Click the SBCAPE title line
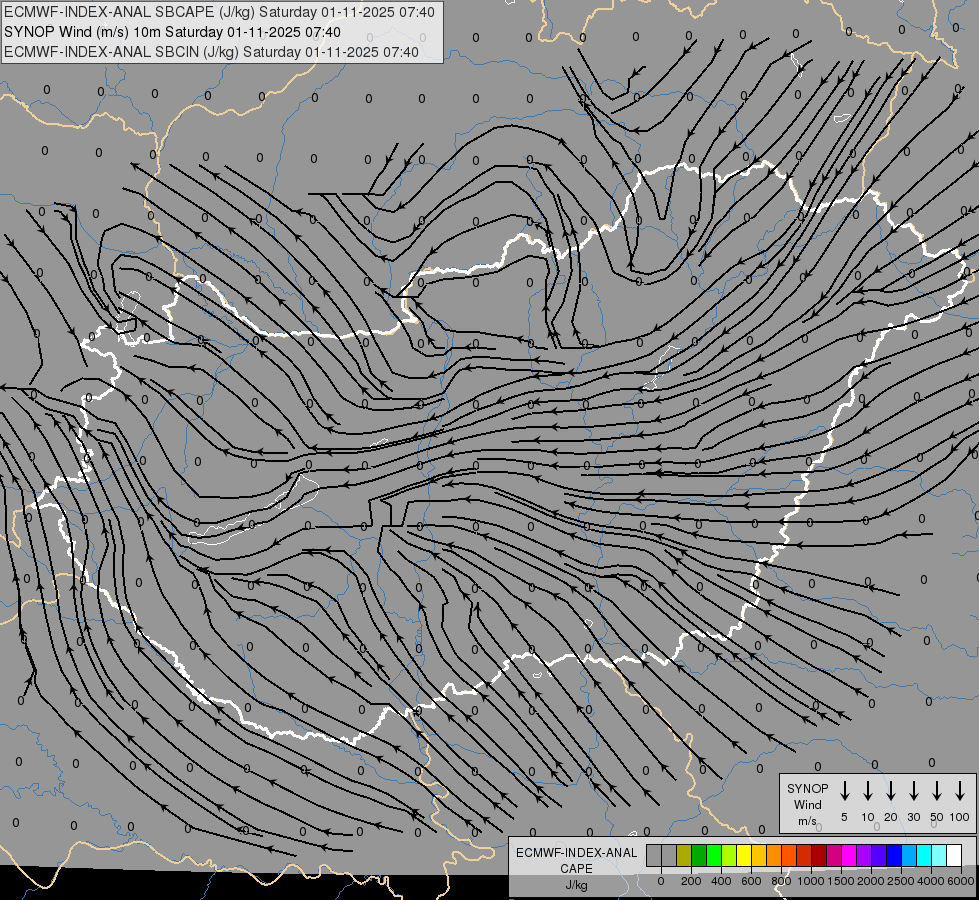Viewport: 979px width, 900px height. [x=219, y=12]
